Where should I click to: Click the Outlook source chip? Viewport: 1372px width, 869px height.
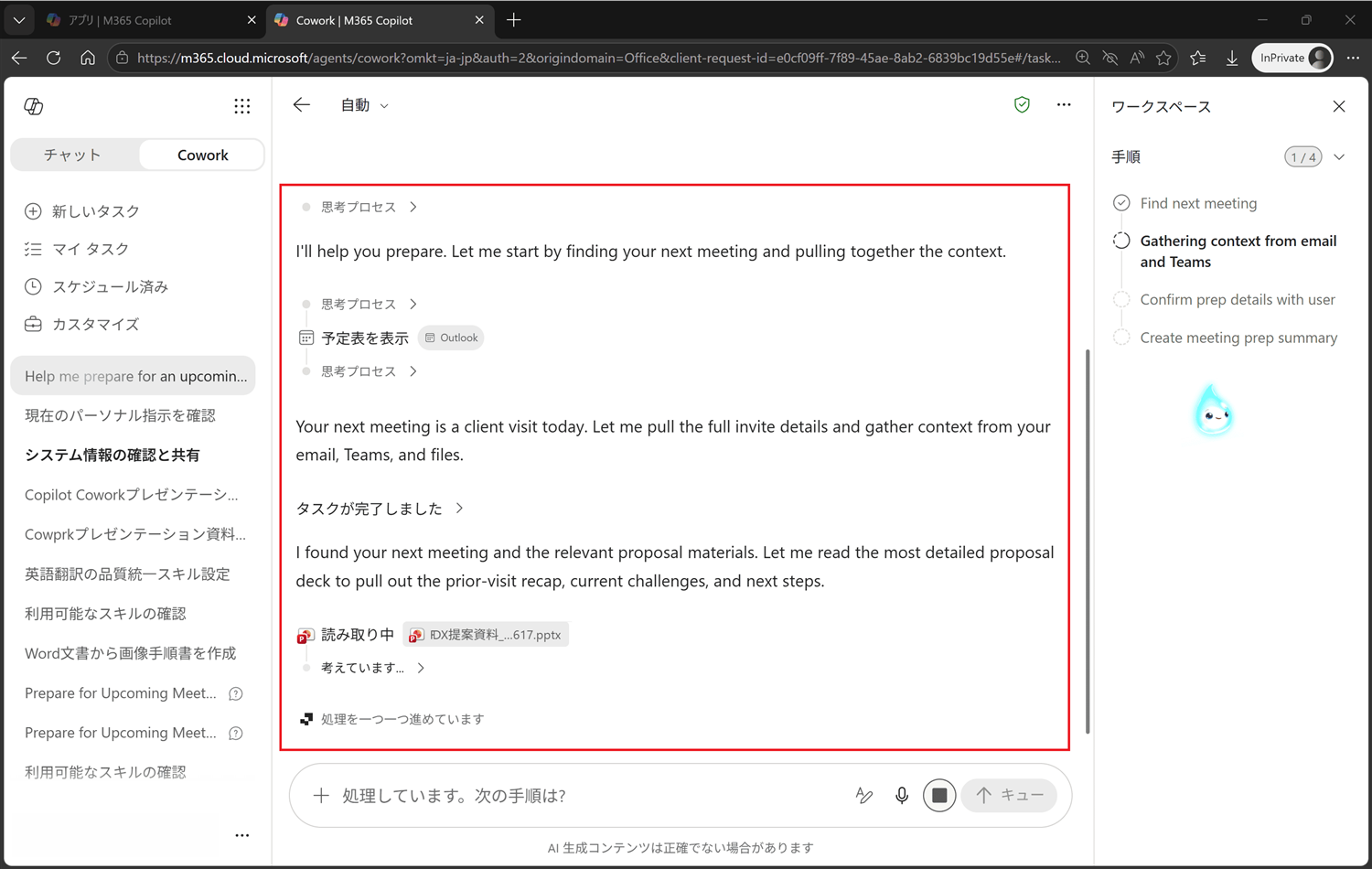pos(451,338)
